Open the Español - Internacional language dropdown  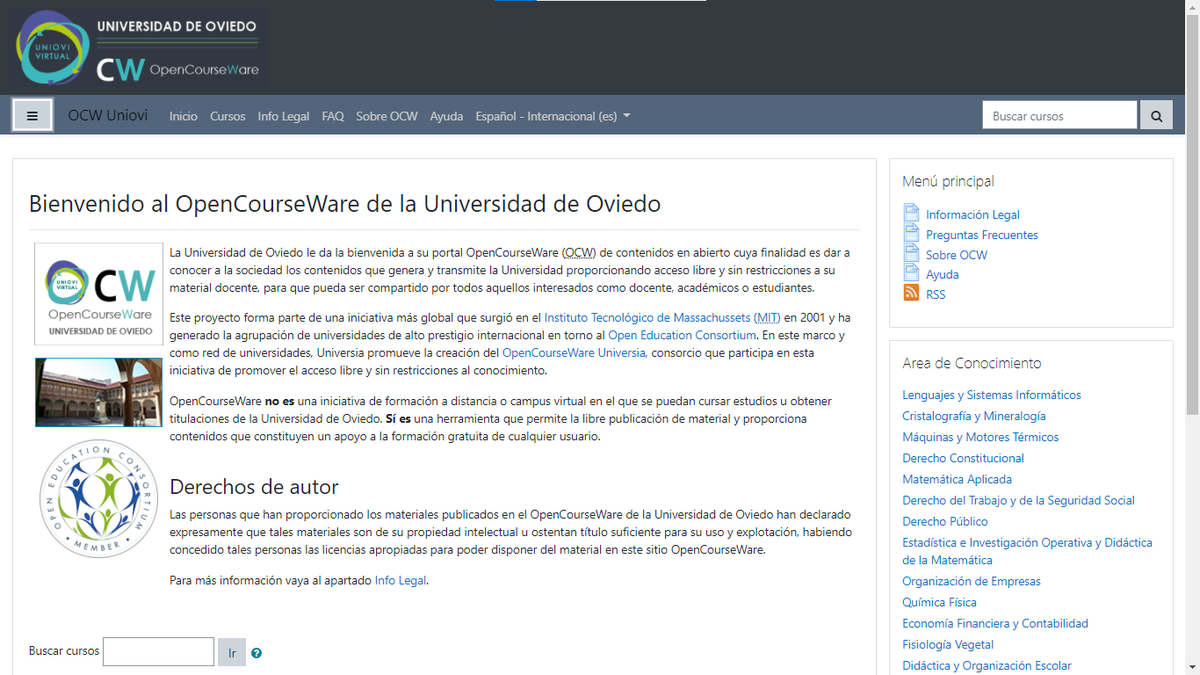[x=553, y=116]
